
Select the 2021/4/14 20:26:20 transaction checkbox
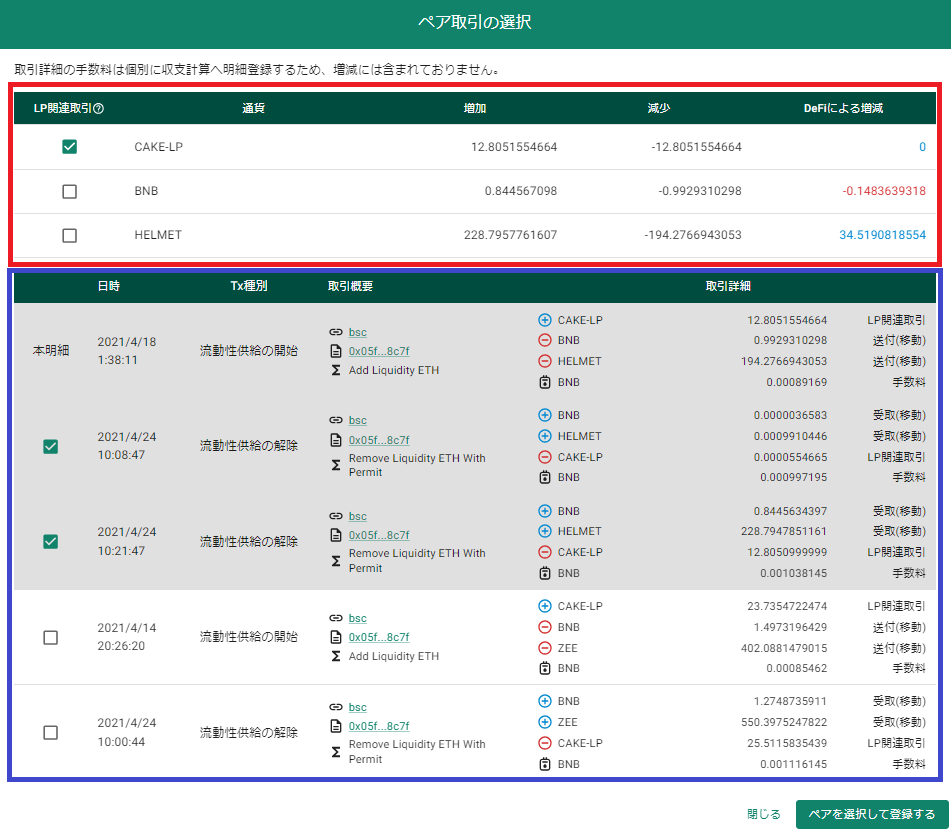[51, 637]
